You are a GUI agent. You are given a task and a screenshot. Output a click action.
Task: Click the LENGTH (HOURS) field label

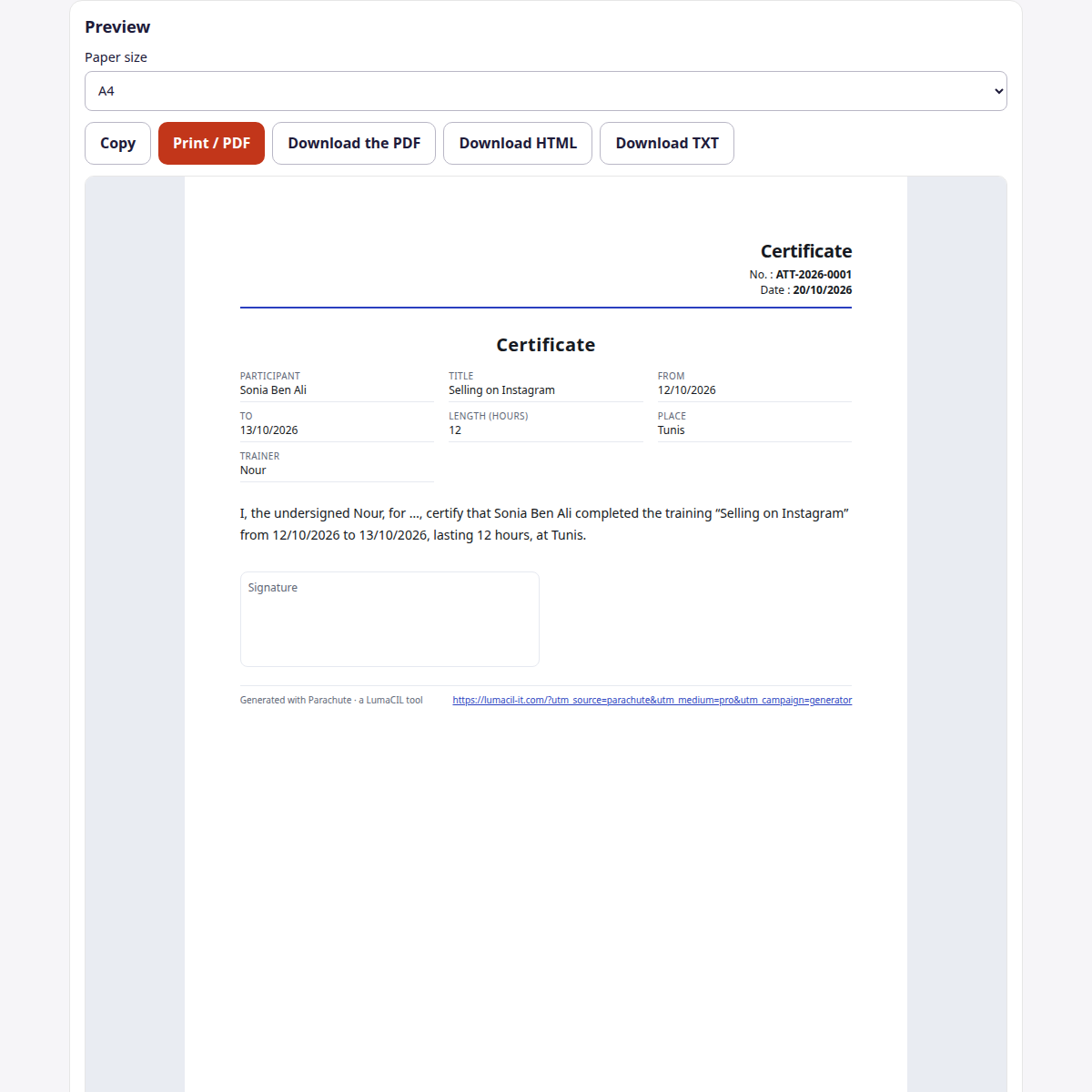(489, 416)
